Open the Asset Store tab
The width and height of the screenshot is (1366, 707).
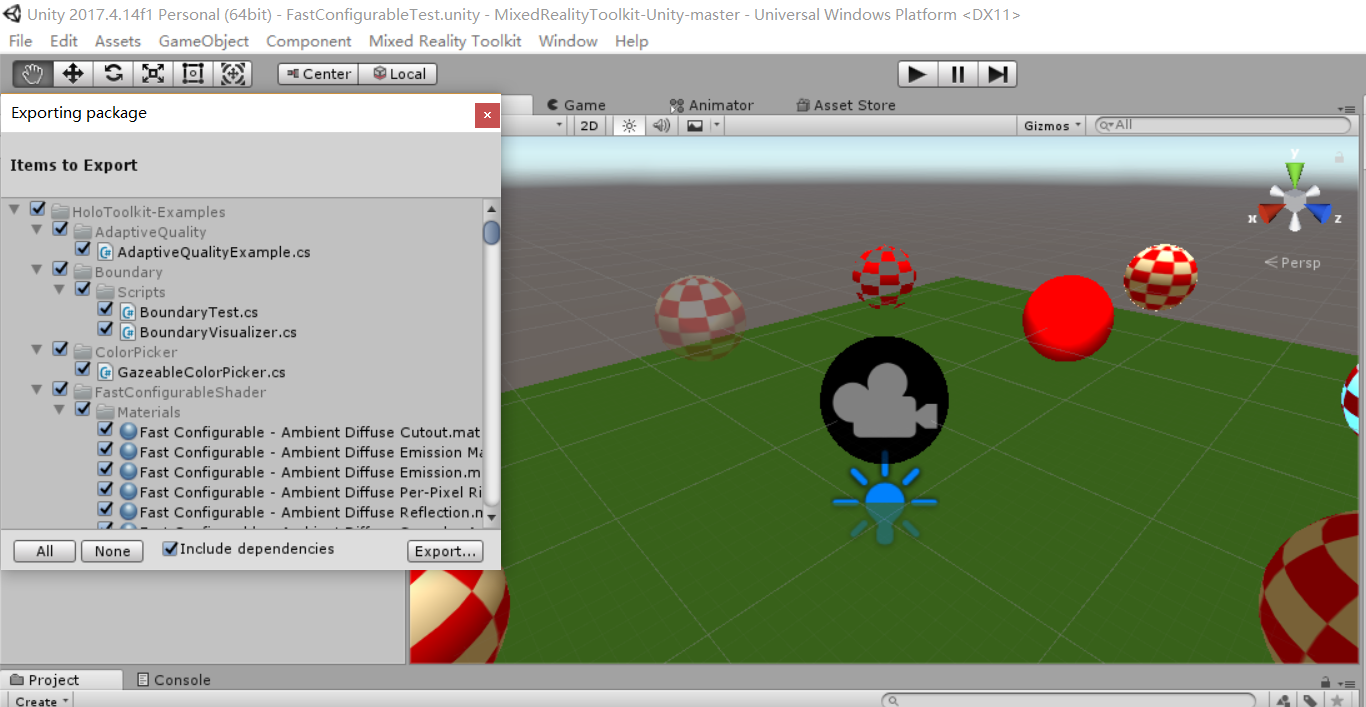(x=846, y=105)
